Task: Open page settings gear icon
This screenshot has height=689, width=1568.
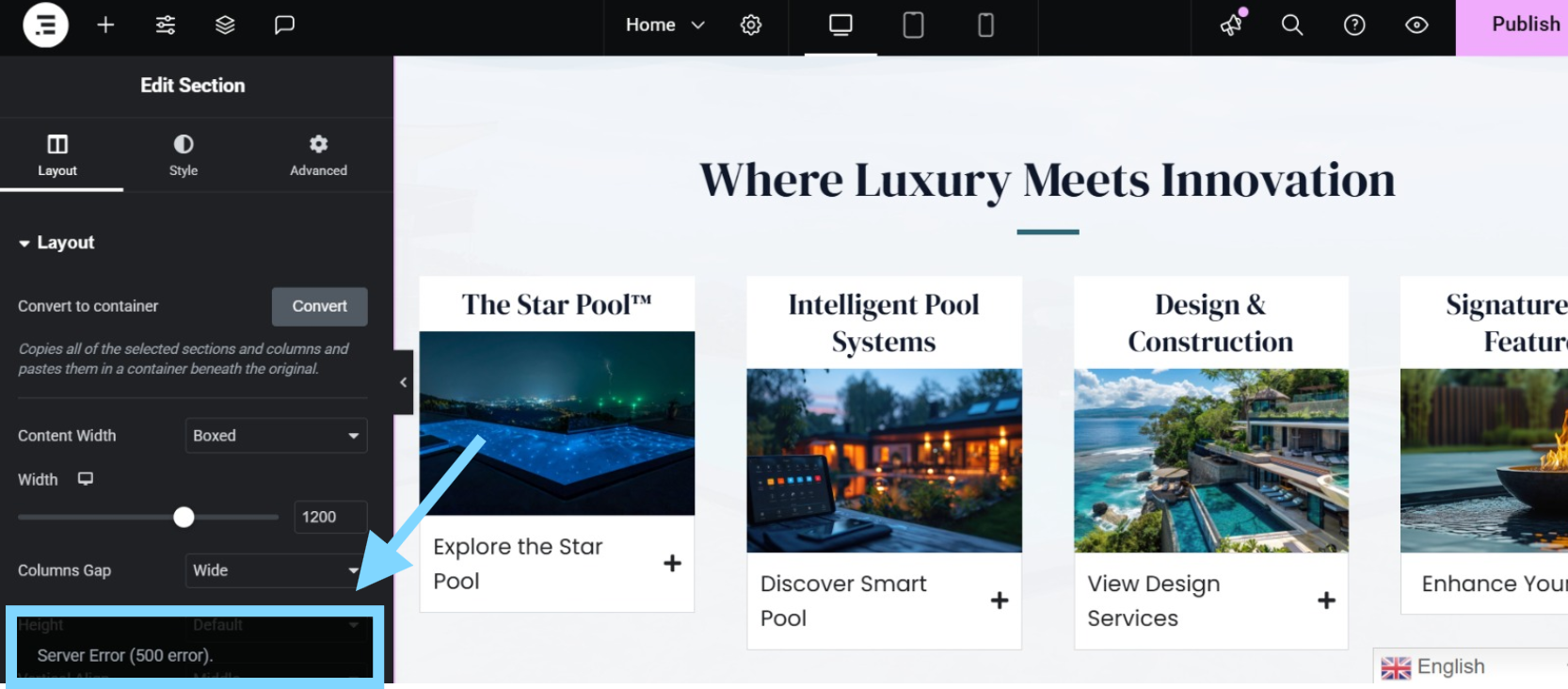Action: 751,25
